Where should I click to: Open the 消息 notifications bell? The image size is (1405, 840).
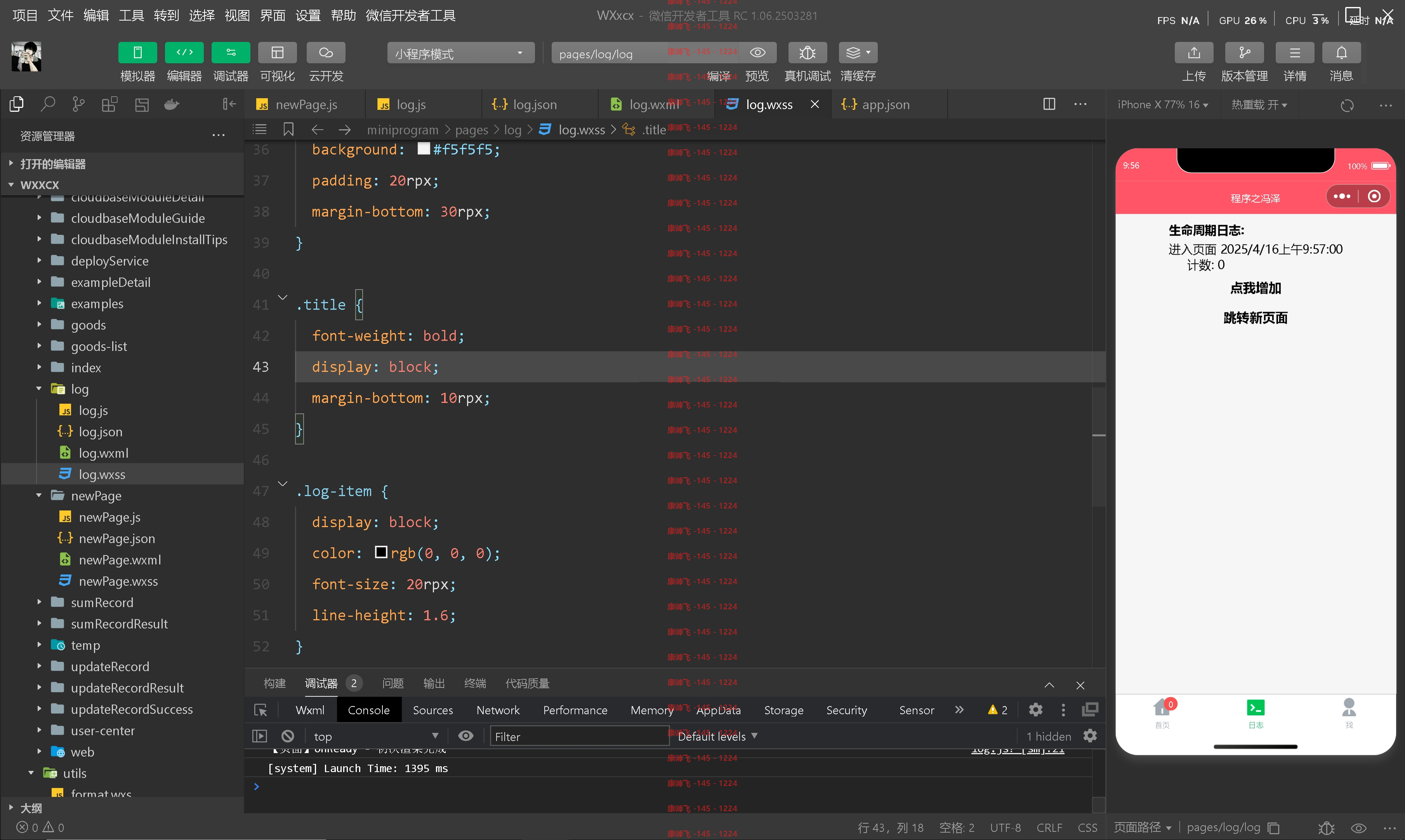coord(1341,53)
